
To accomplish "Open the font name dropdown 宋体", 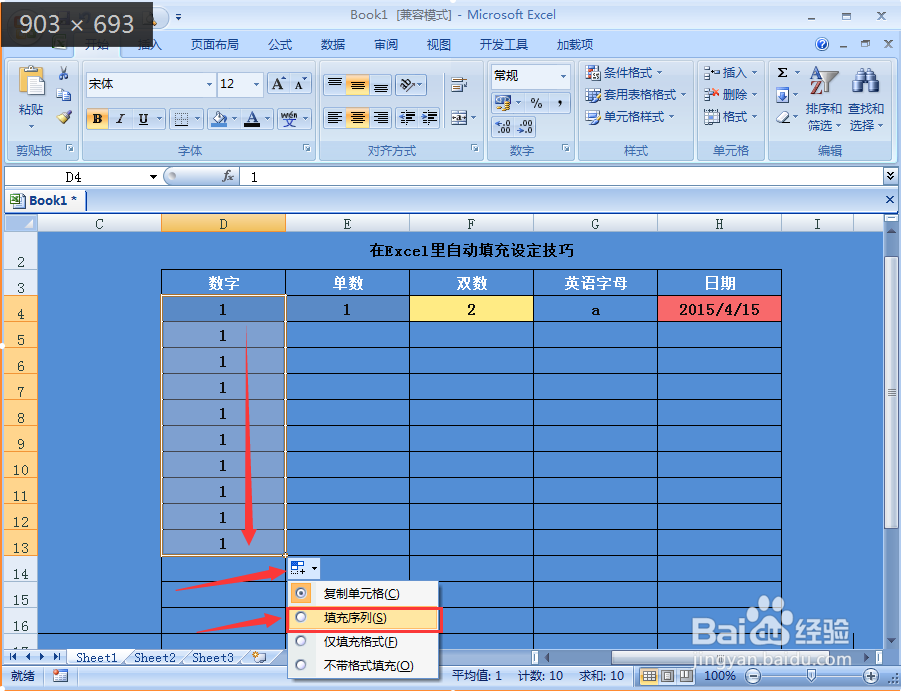I will pos(209,84).
